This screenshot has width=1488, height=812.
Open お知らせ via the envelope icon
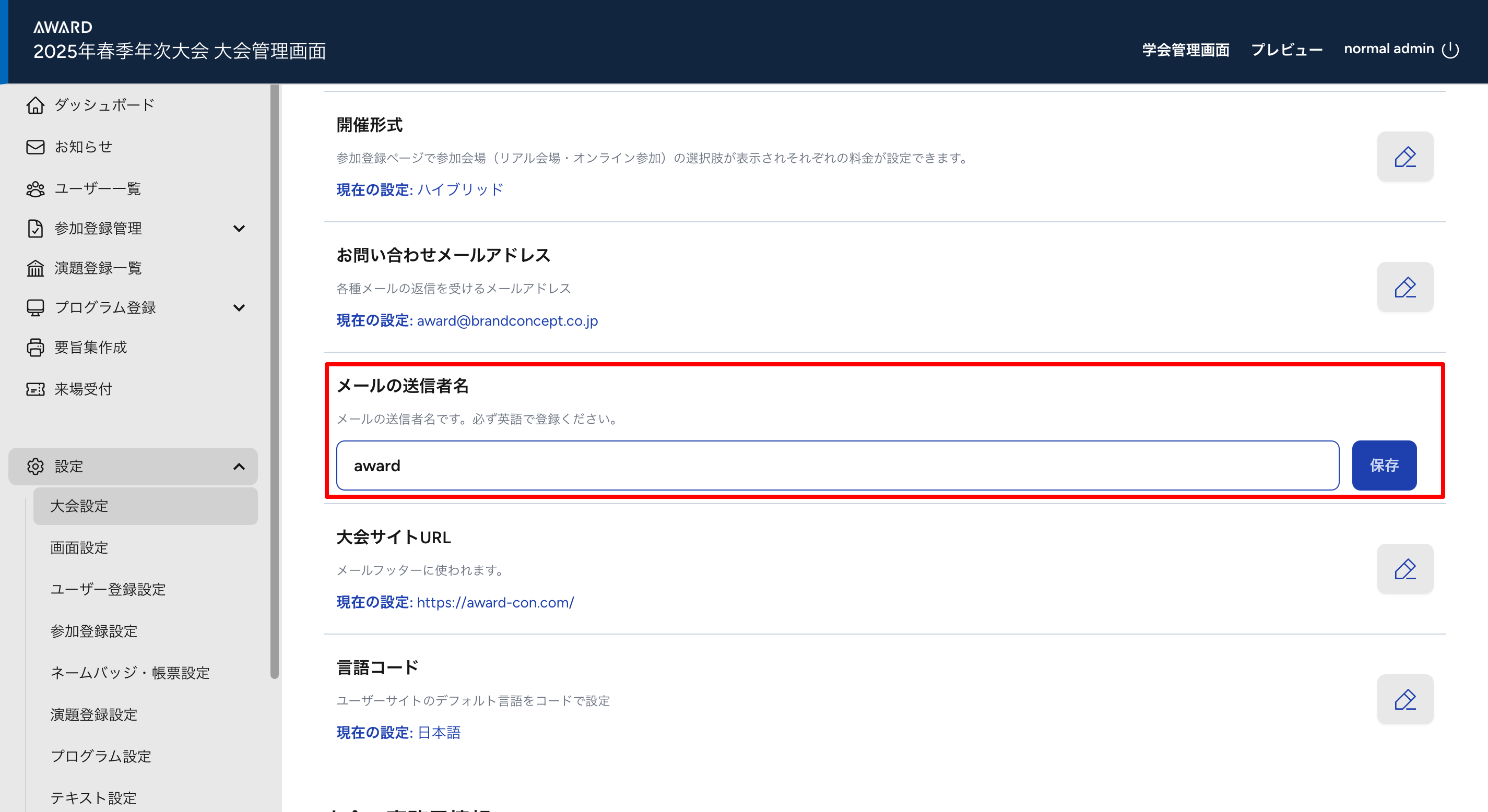click(x=35, y=147)
